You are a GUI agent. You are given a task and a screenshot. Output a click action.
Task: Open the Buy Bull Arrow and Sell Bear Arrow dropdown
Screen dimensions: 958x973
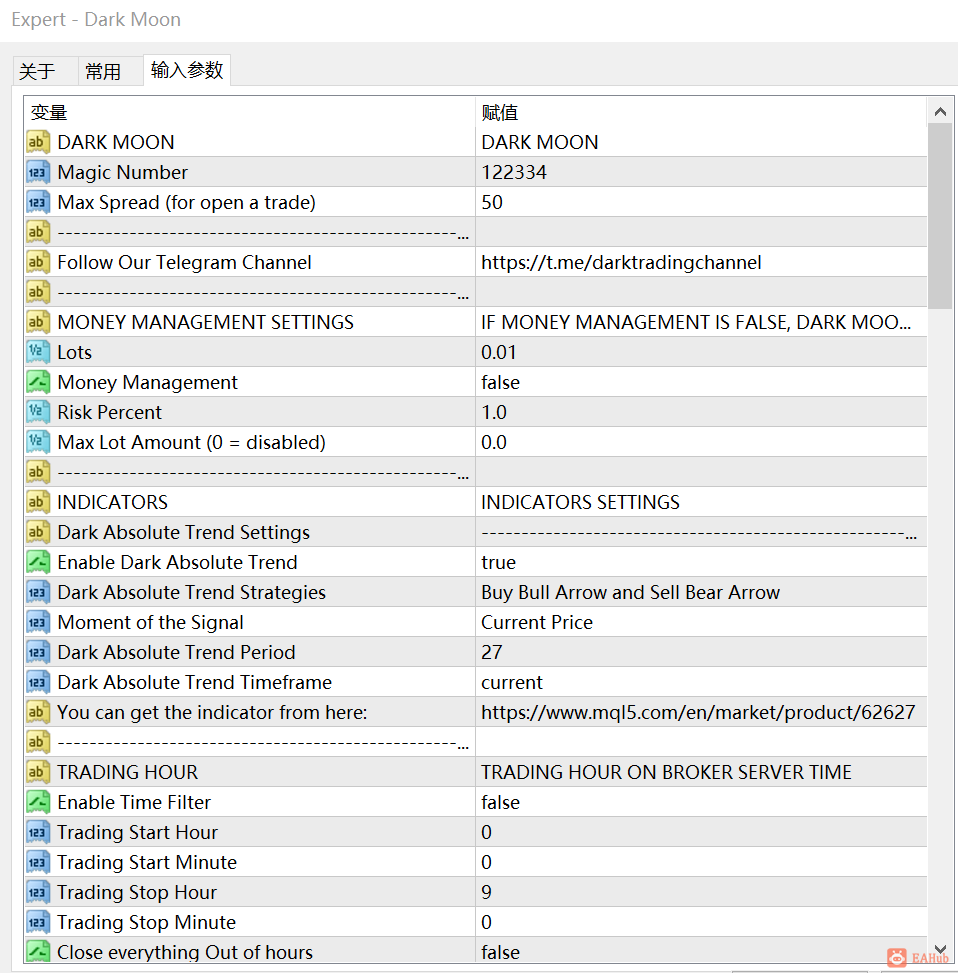pos(701,592)
